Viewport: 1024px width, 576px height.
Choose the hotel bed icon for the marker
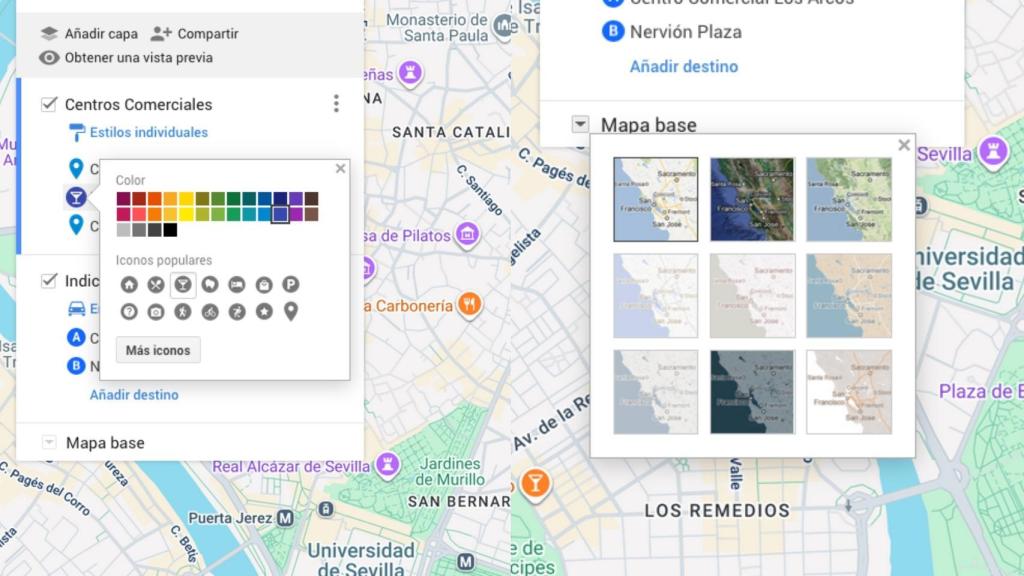point(237,285)
